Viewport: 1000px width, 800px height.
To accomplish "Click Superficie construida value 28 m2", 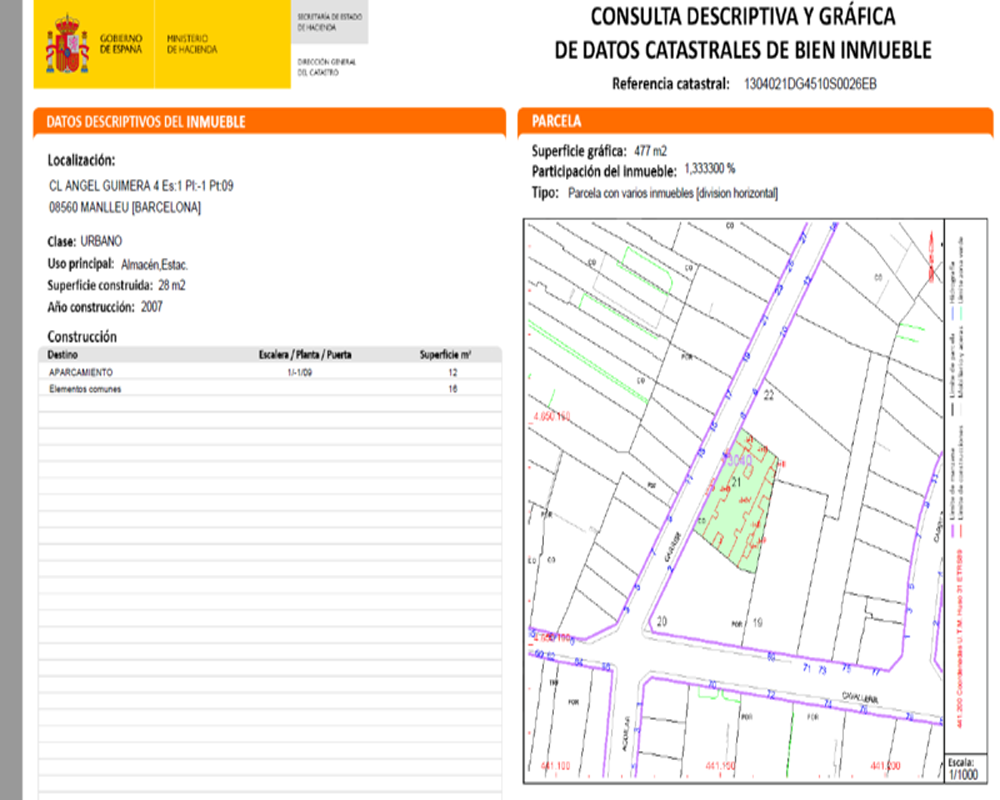I will coord(172,285).
